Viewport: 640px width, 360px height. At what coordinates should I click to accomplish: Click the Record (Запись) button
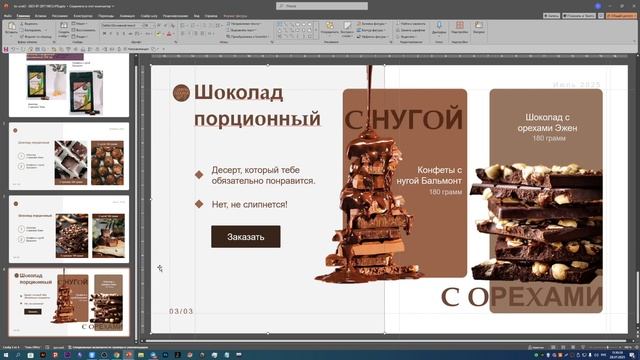click(551, 16)
